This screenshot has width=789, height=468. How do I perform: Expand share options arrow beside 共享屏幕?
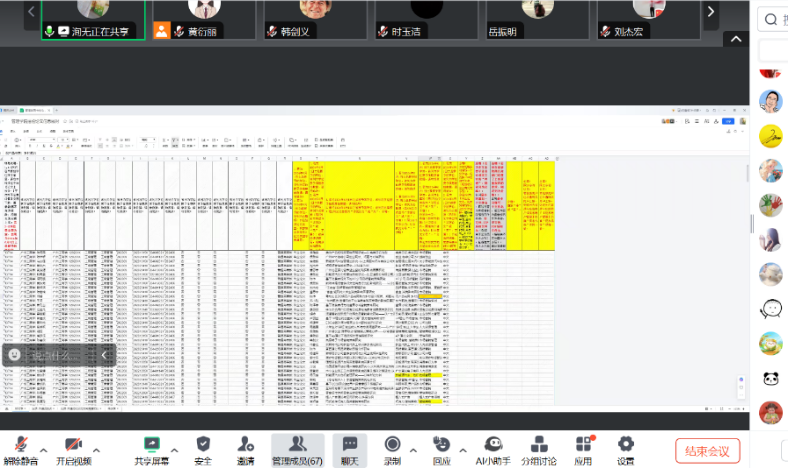point(177,441)
